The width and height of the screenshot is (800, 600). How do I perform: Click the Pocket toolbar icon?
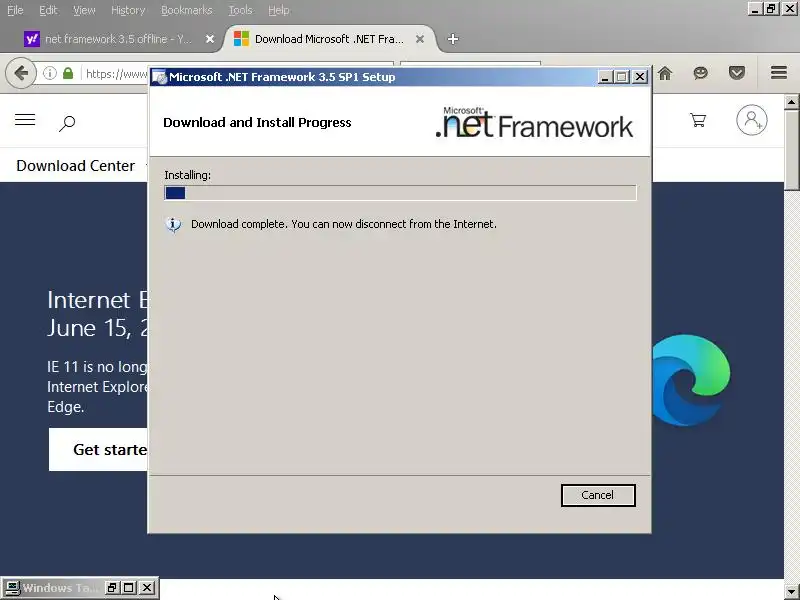[737, 73]
